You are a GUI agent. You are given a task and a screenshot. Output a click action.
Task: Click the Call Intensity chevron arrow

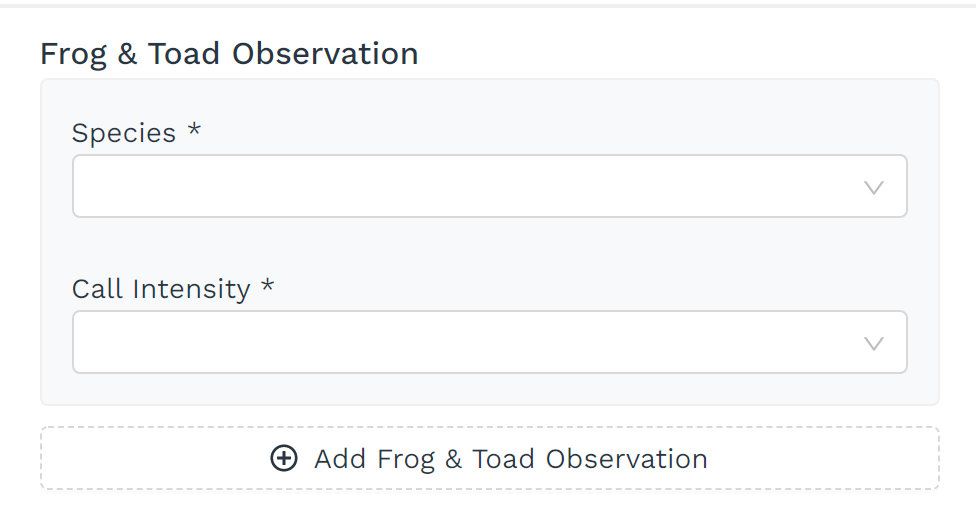click(x=873, y=343)
